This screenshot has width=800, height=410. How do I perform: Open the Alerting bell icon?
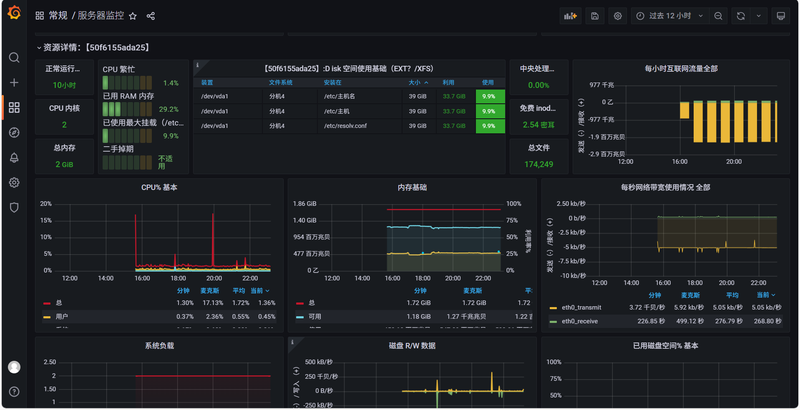point(14,157)
